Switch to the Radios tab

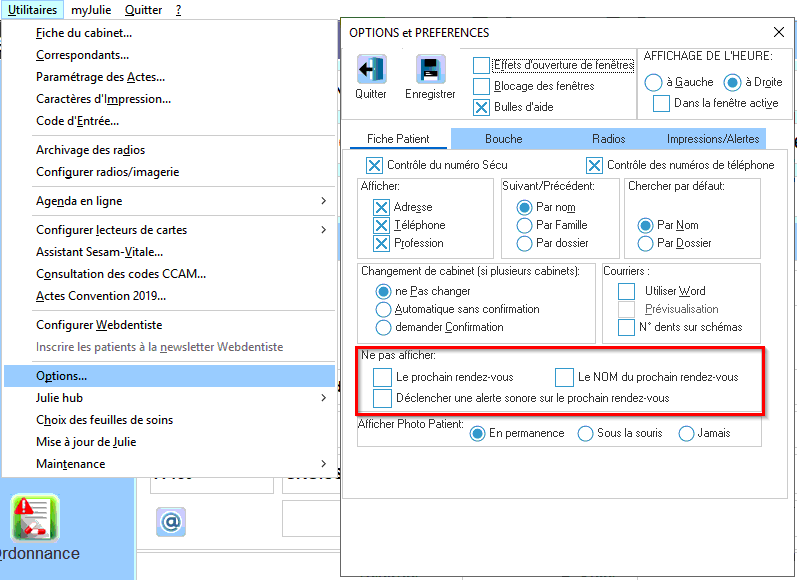point(608,139)
